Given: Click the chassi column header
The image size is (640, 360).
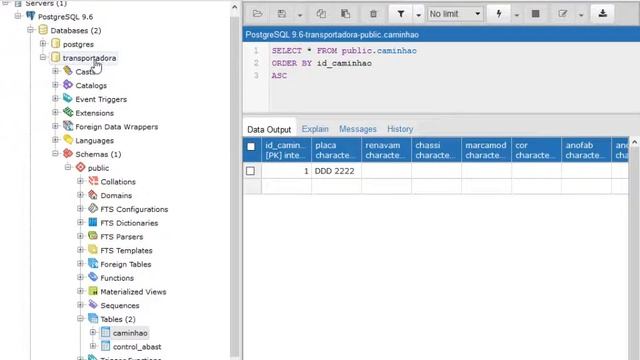Looking at the screenshot, I should pos(436,150).
